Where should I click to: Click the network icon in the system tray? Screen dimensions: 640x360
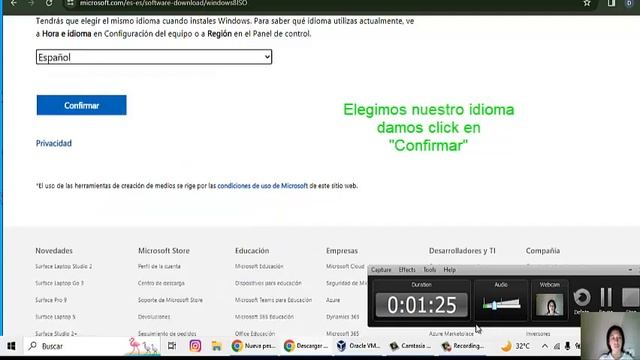click(556, 346)
